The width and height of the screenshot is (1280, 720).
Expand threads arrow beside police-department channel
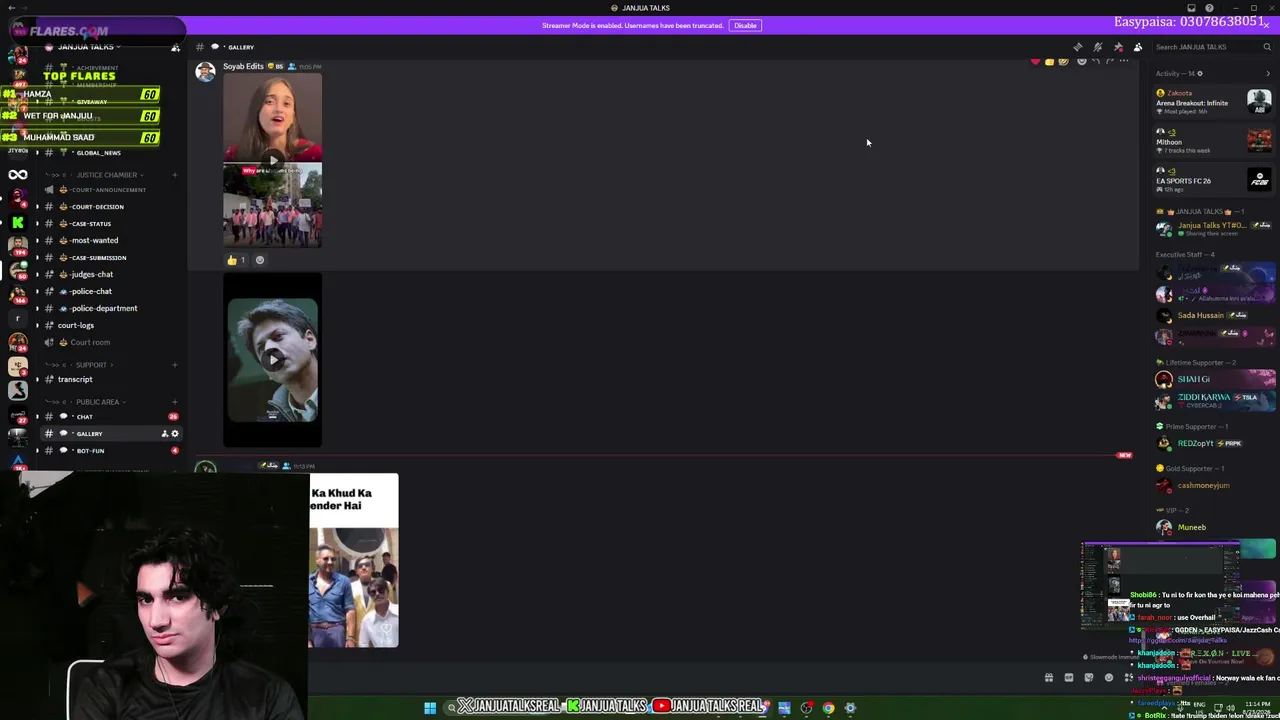[37, 308]
